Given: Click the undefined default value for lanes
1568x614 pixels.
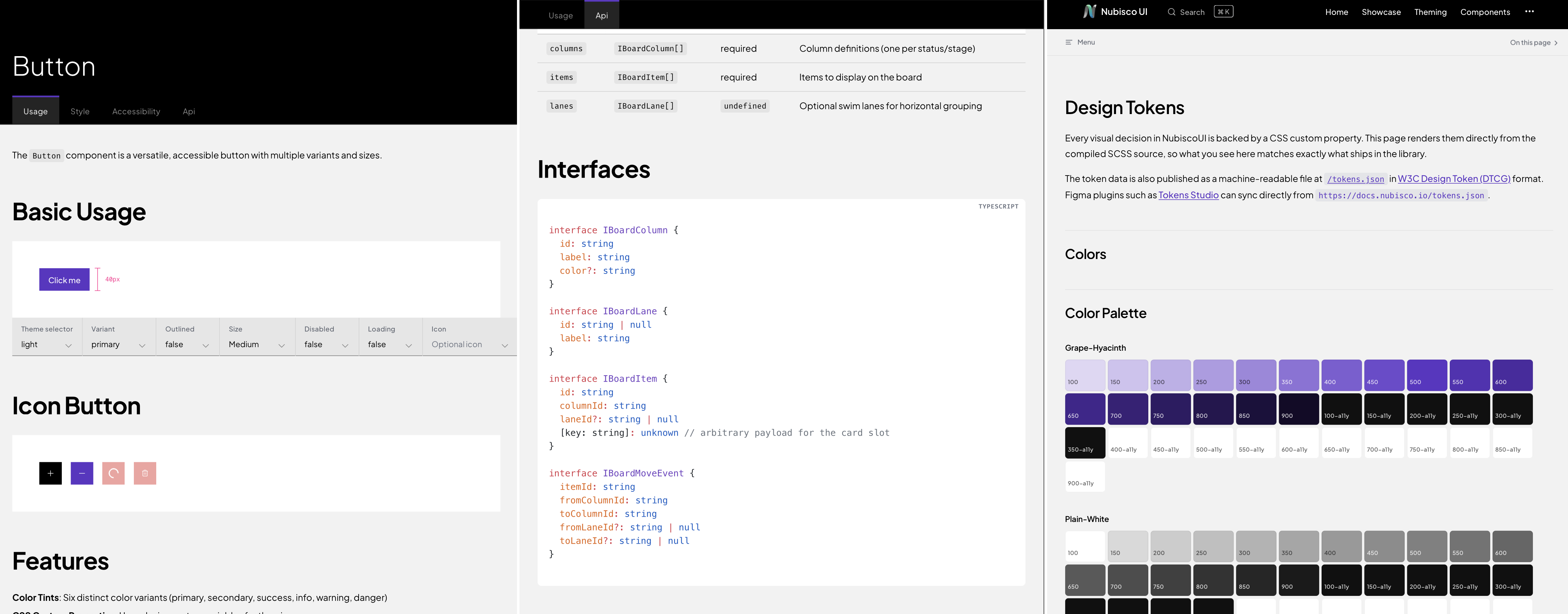Looking at the screenshot, I should pos(745,106).
